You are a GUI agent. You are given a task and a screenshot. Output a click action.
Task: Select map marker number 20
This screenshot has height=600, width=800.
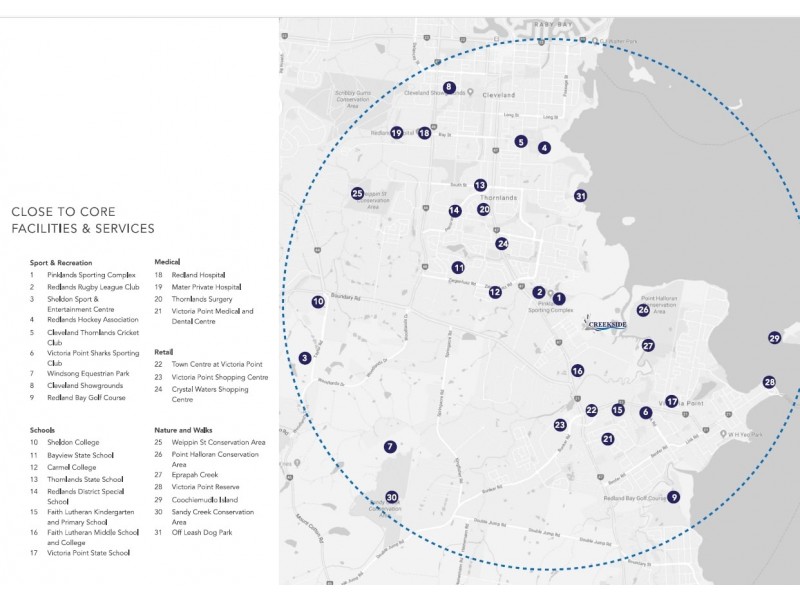(484, 209)
